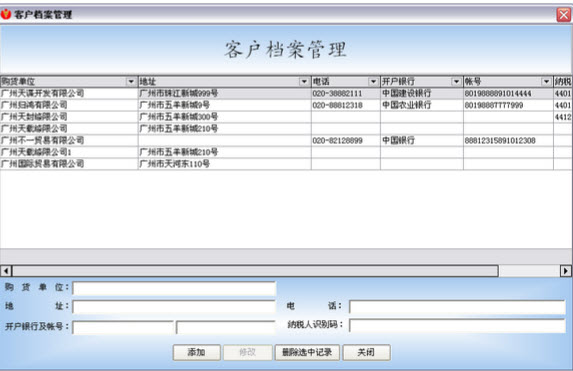Click the horizontal scrollbar left arrow
This screenshot has height=371, width=573.
pyautogui.click(x=6, y=271)
